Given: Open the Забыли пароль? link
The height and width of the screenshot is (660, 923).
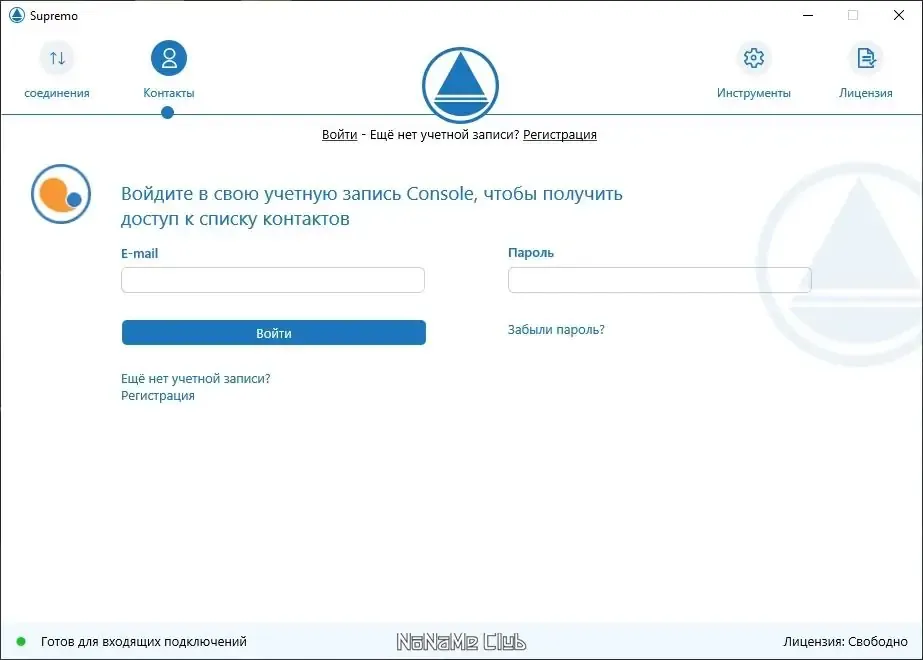Looking at the screenshot, I should click(556, 330).
